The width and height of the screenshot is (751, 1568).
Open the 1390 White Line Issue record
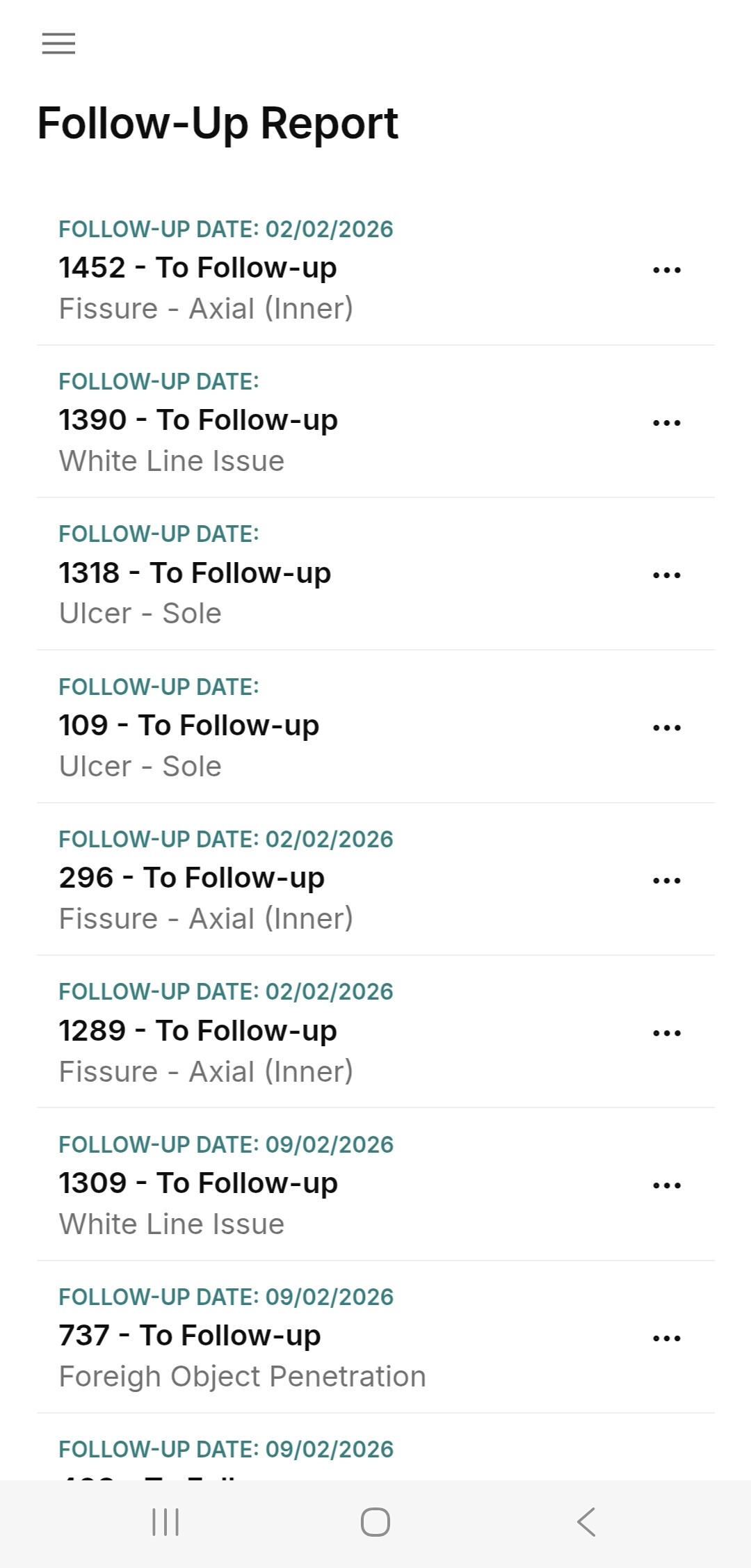(198, 420)
